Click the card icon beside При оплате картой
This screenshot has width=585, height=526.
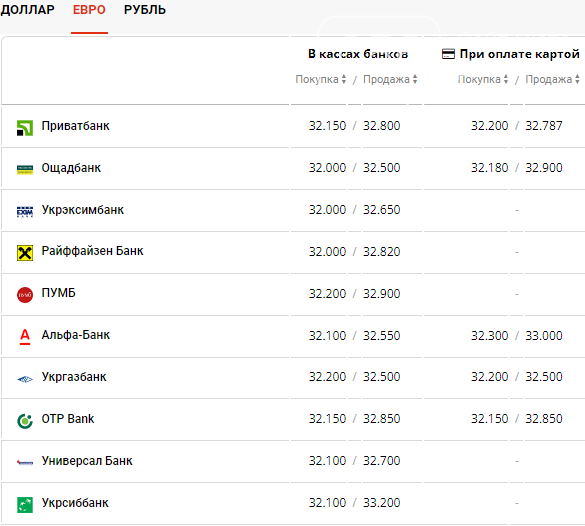pyautogui.click(x=448, y=54)
